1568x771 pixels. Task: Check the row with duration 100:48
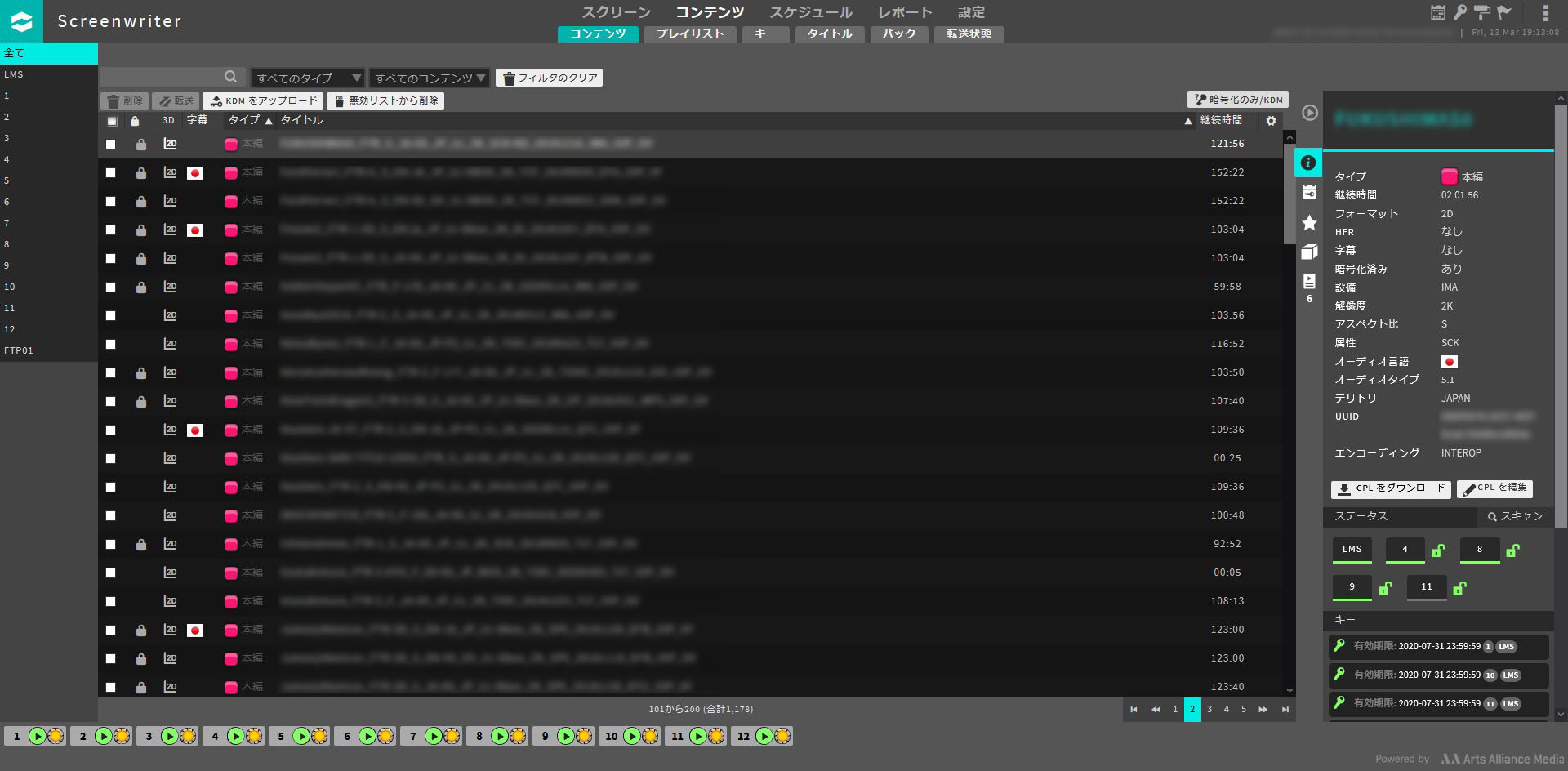point(111,516)
